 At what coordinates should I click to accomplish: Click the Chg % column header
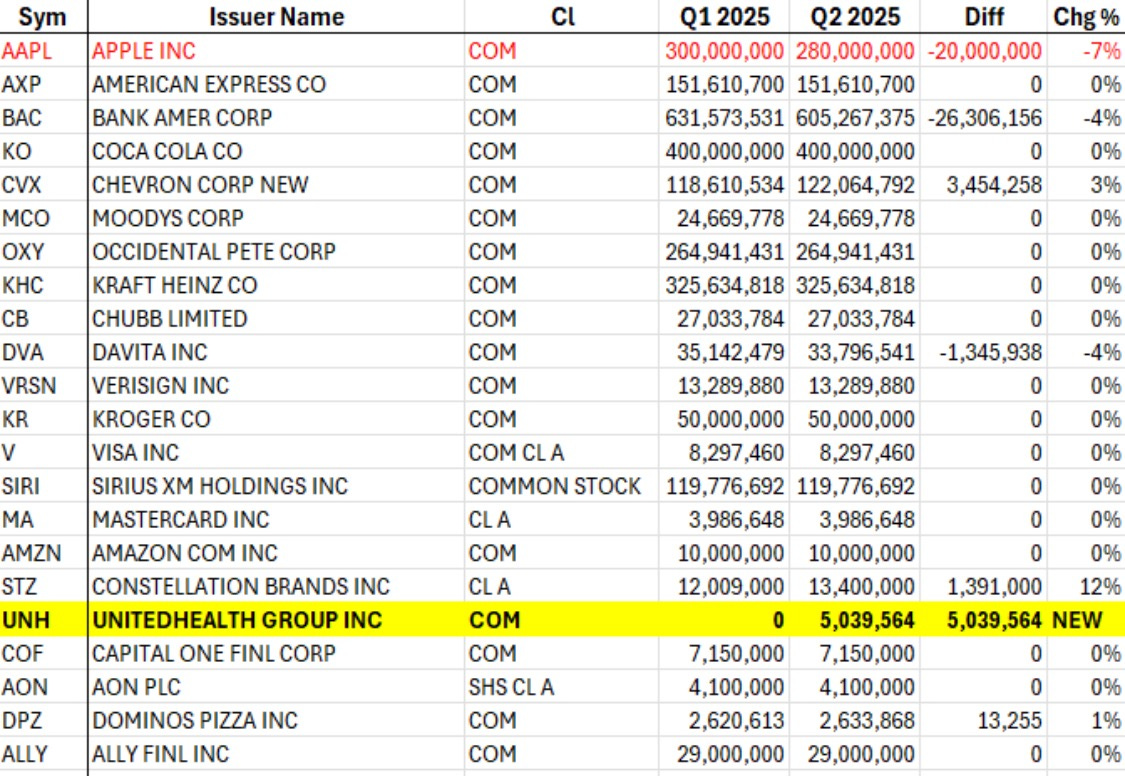point(1086,16)
